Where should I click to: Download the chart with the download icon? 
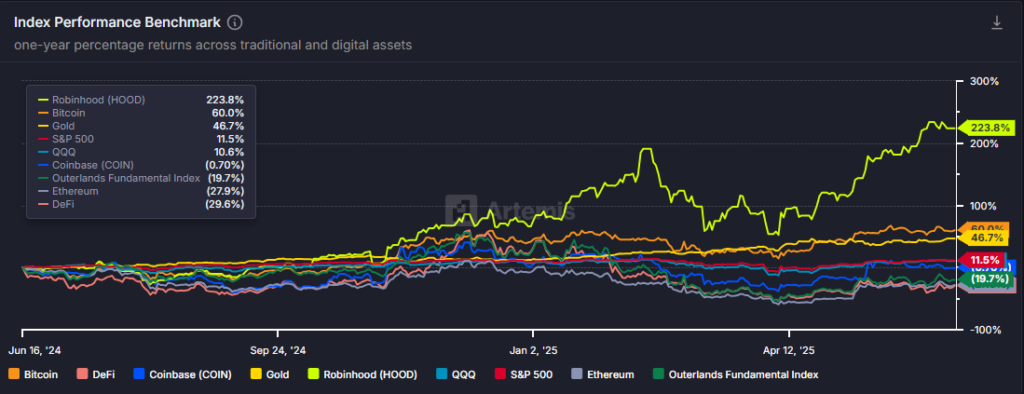997,23
